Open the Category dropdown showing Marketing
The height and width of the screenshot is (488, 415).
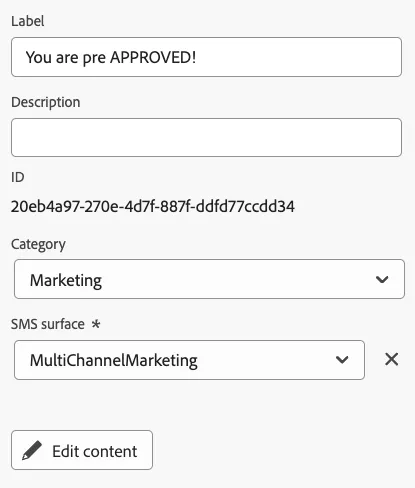[x=209, y=279]
